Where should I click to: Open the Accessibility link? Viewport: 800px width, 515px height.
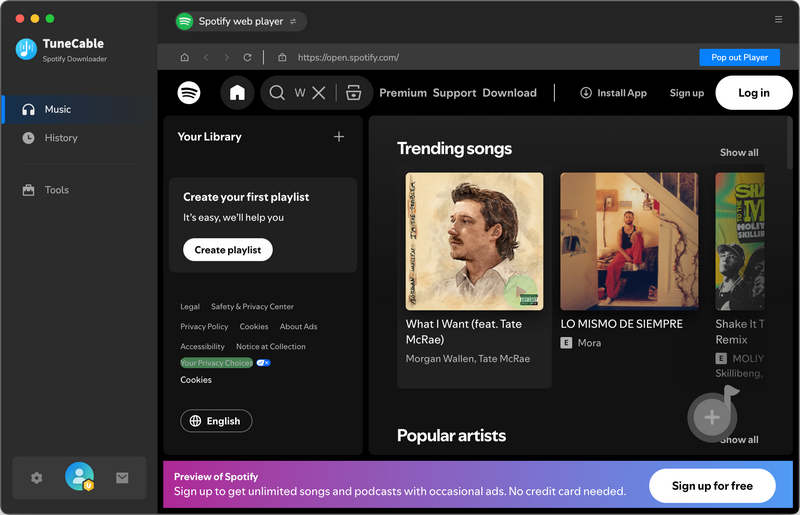[202, 347]
